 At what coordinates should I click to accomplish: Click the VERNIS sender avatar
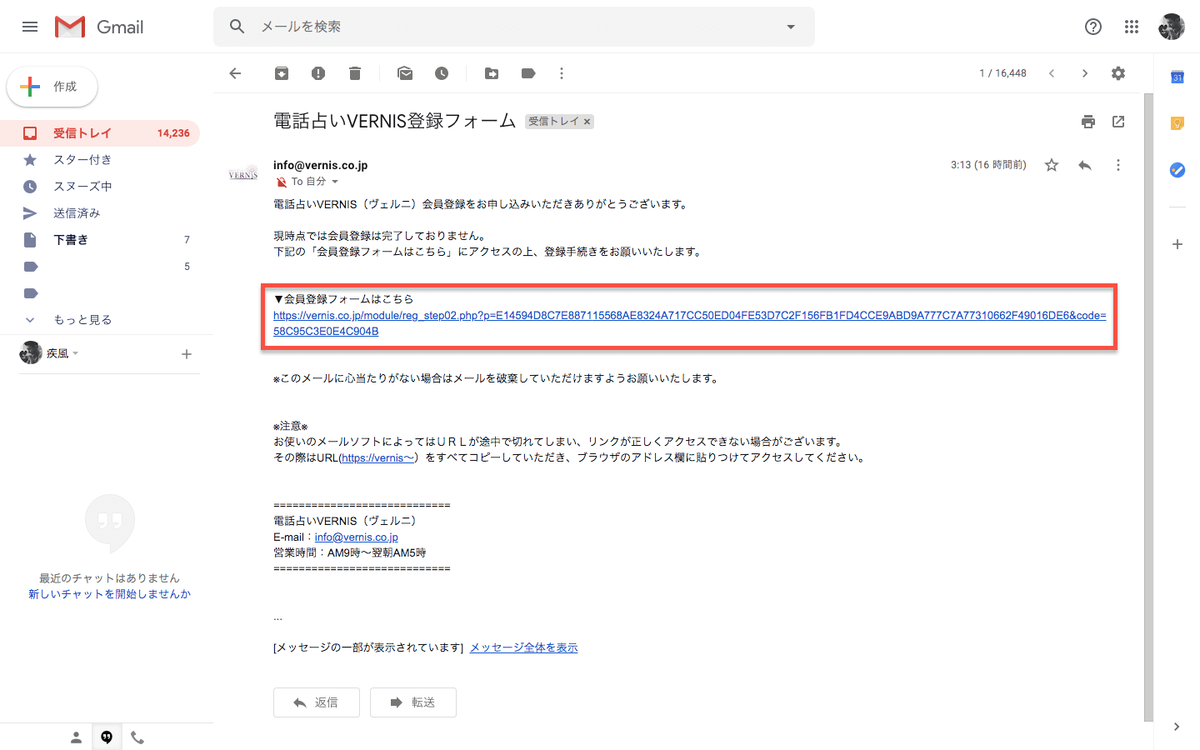(243, 174)
